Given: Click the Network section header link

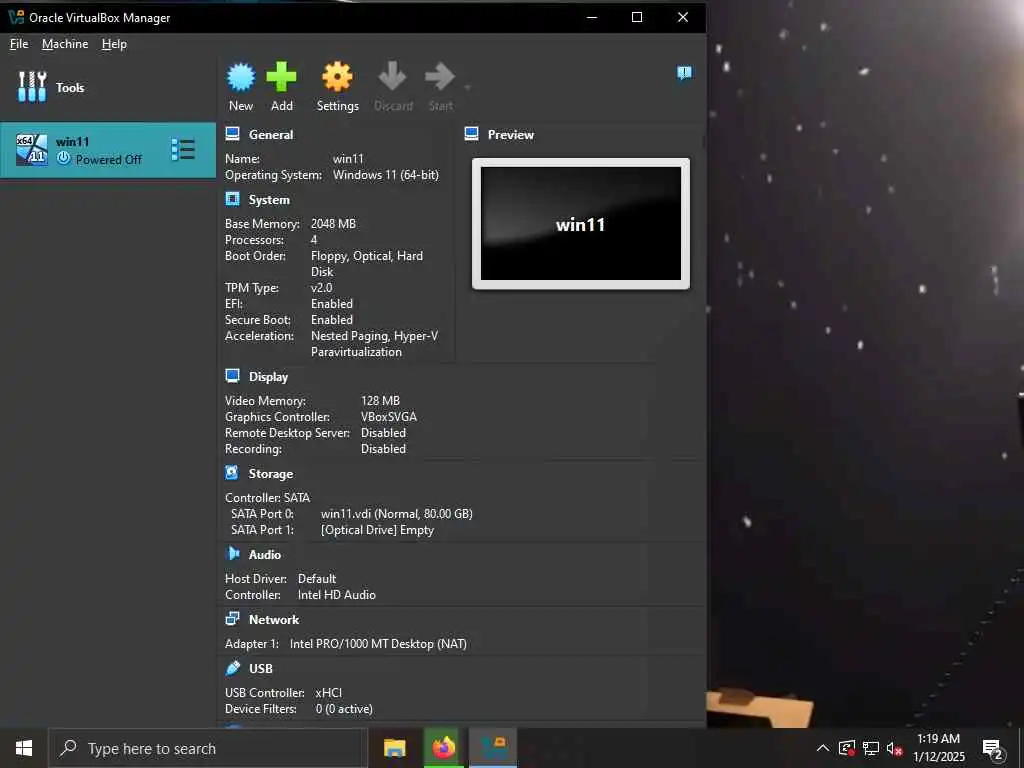Looking at the screenshot, I should (274, 620).
